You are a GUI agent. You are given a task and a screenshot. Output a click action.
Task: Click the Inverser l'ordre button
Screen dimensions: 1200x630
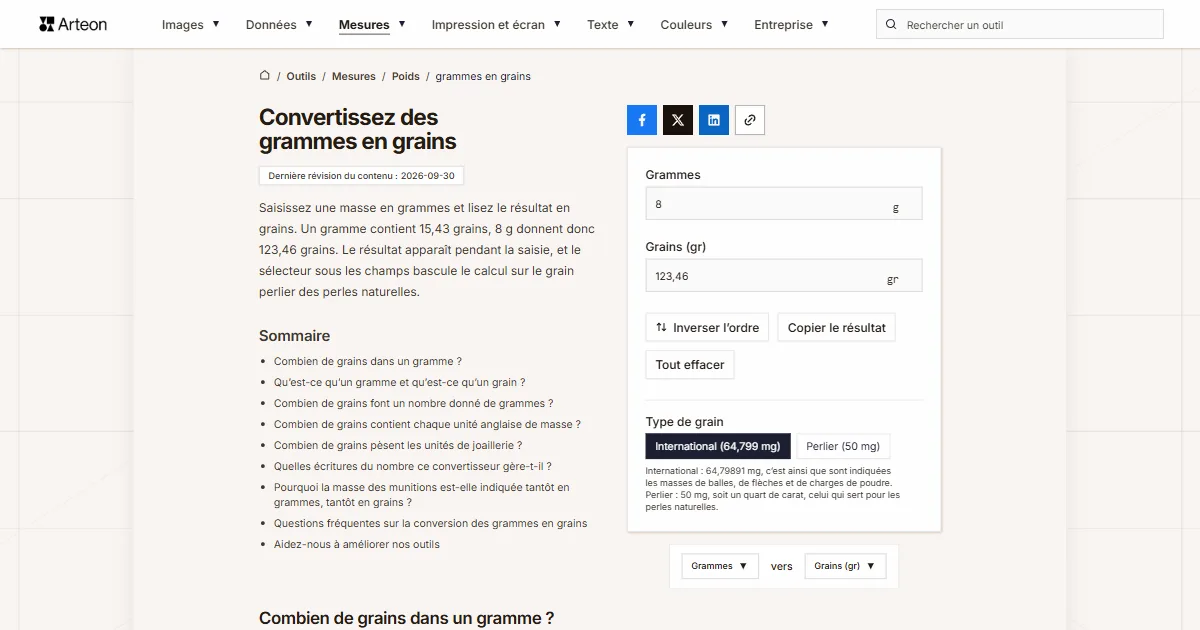[x=707, y=328]
